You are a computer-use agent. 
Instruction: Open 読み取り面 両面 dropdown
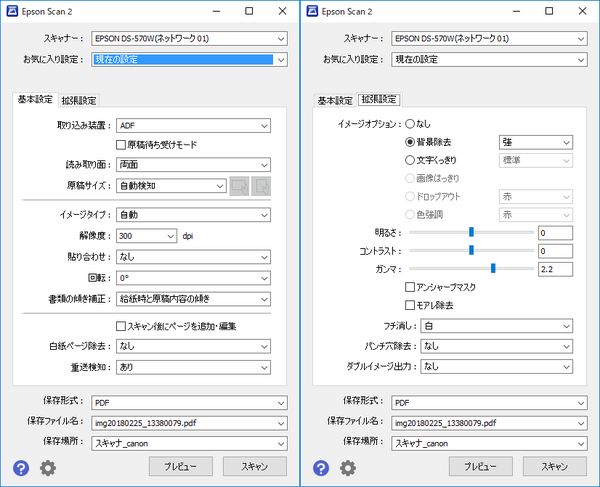point(193,165)
